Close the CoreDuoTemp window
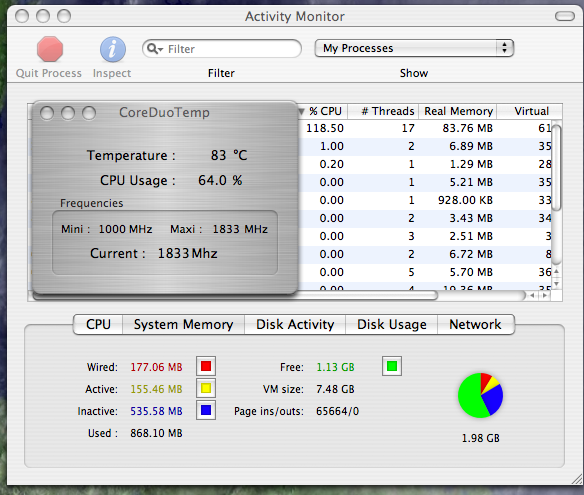The image size is (584, 495). (47, 113)
